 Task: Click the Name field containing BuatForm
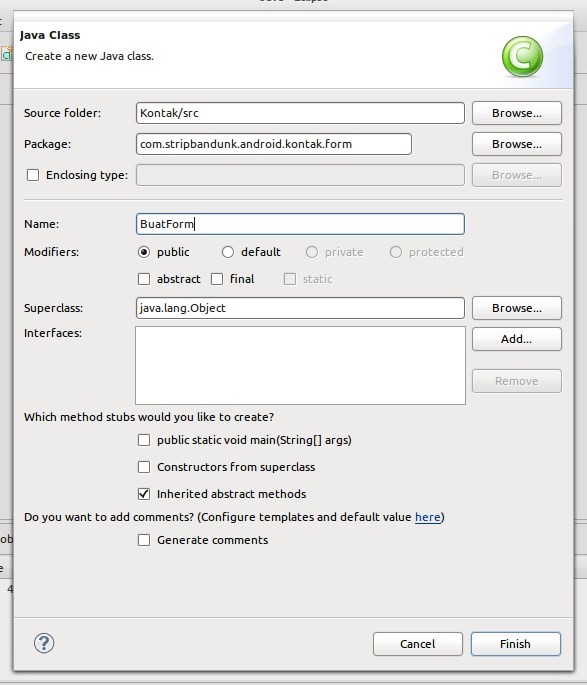[x=300, y=224]
